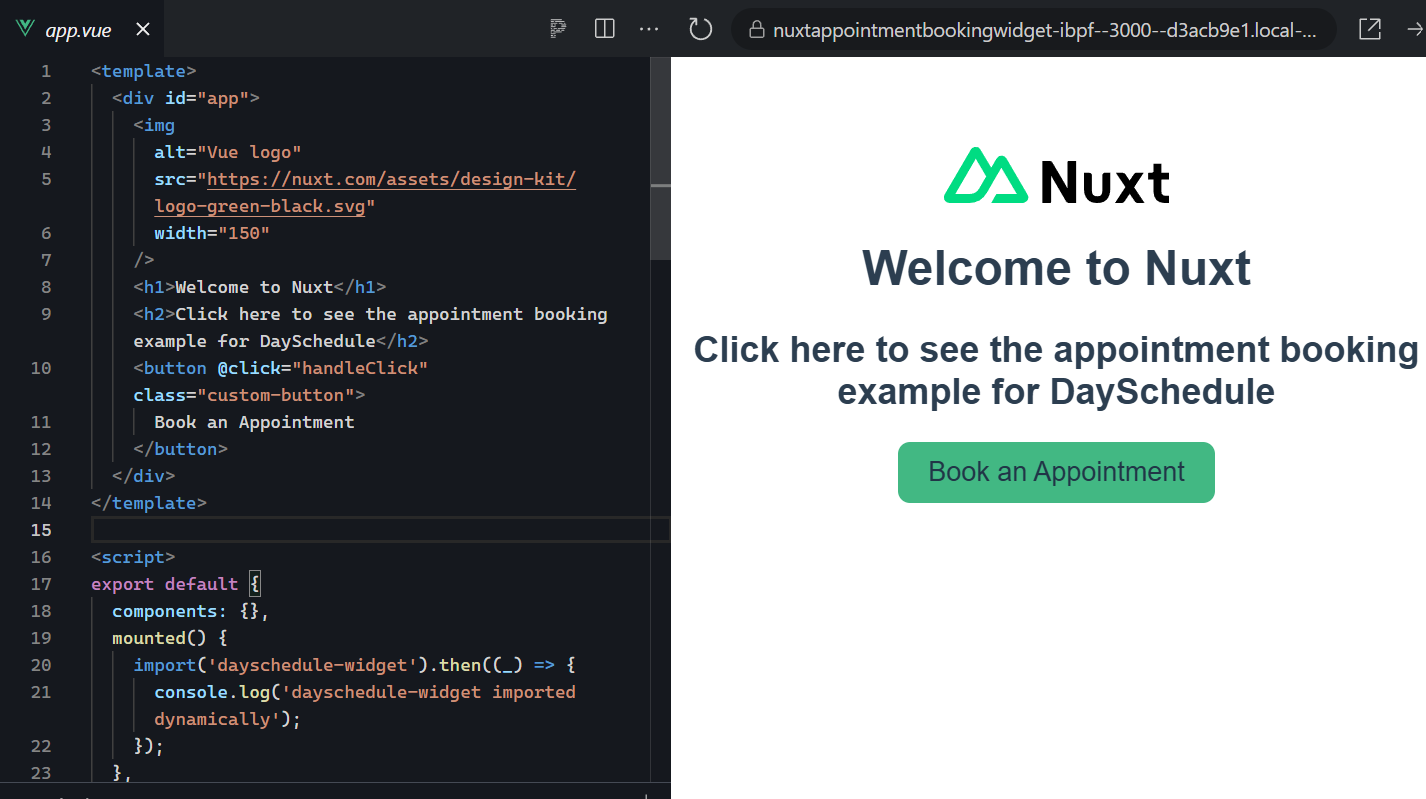1426x799 pixels.
Task: Click line number 21 in the gutter
Action: click(x=40, y=692)
